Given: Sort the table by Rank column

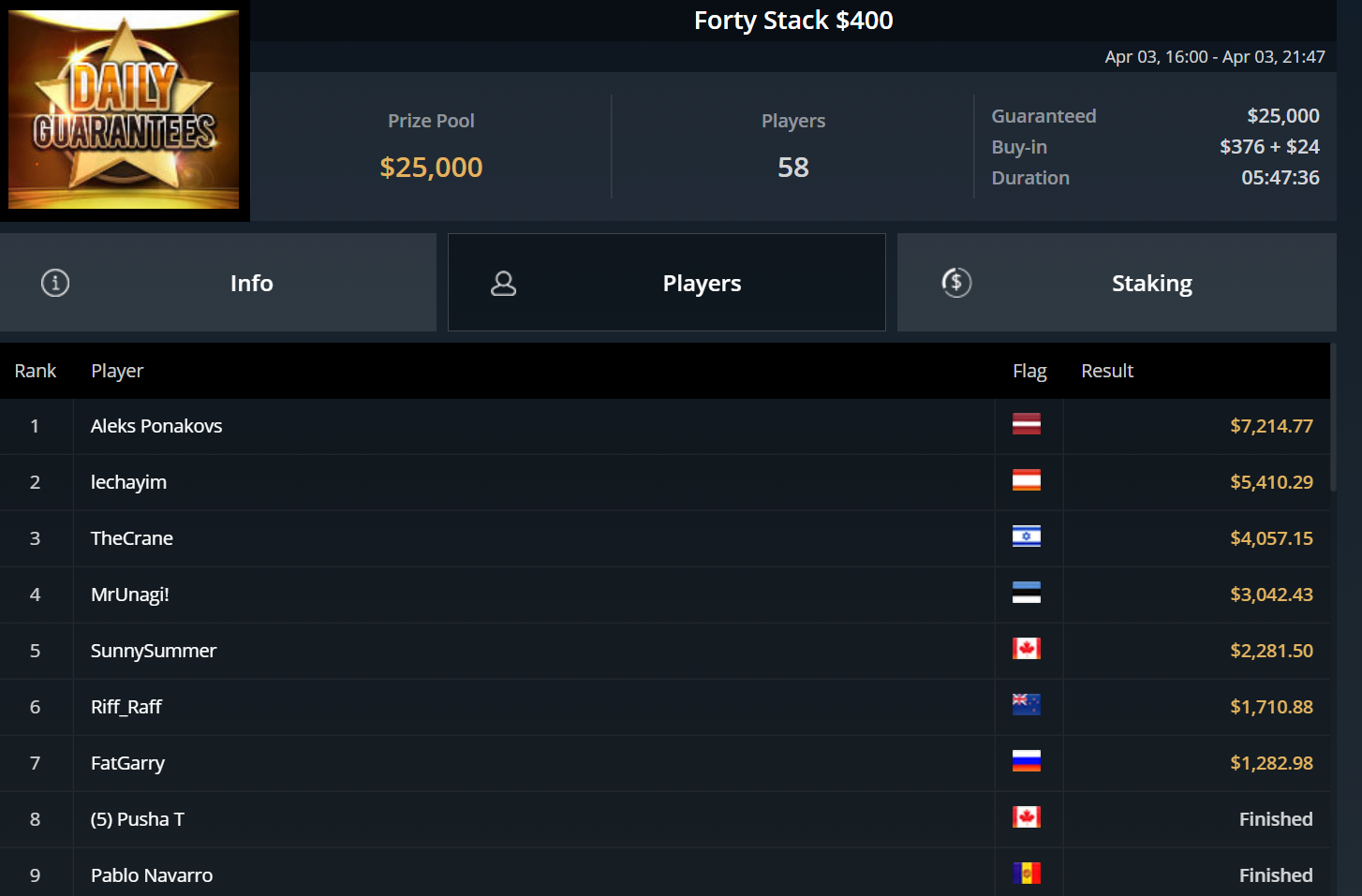Looking at the screenshot, I should click(36, 371).
